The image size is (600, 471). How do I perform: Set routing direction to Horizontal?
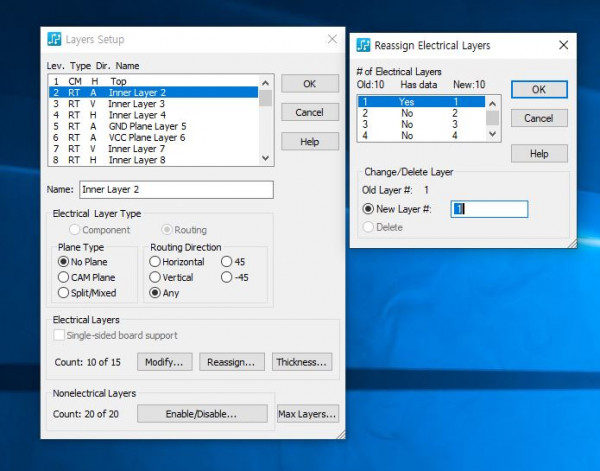tap(155, 261)
